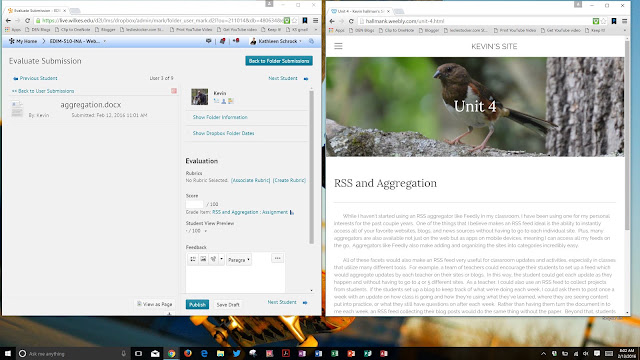Click the Publish button

[197, 304]
